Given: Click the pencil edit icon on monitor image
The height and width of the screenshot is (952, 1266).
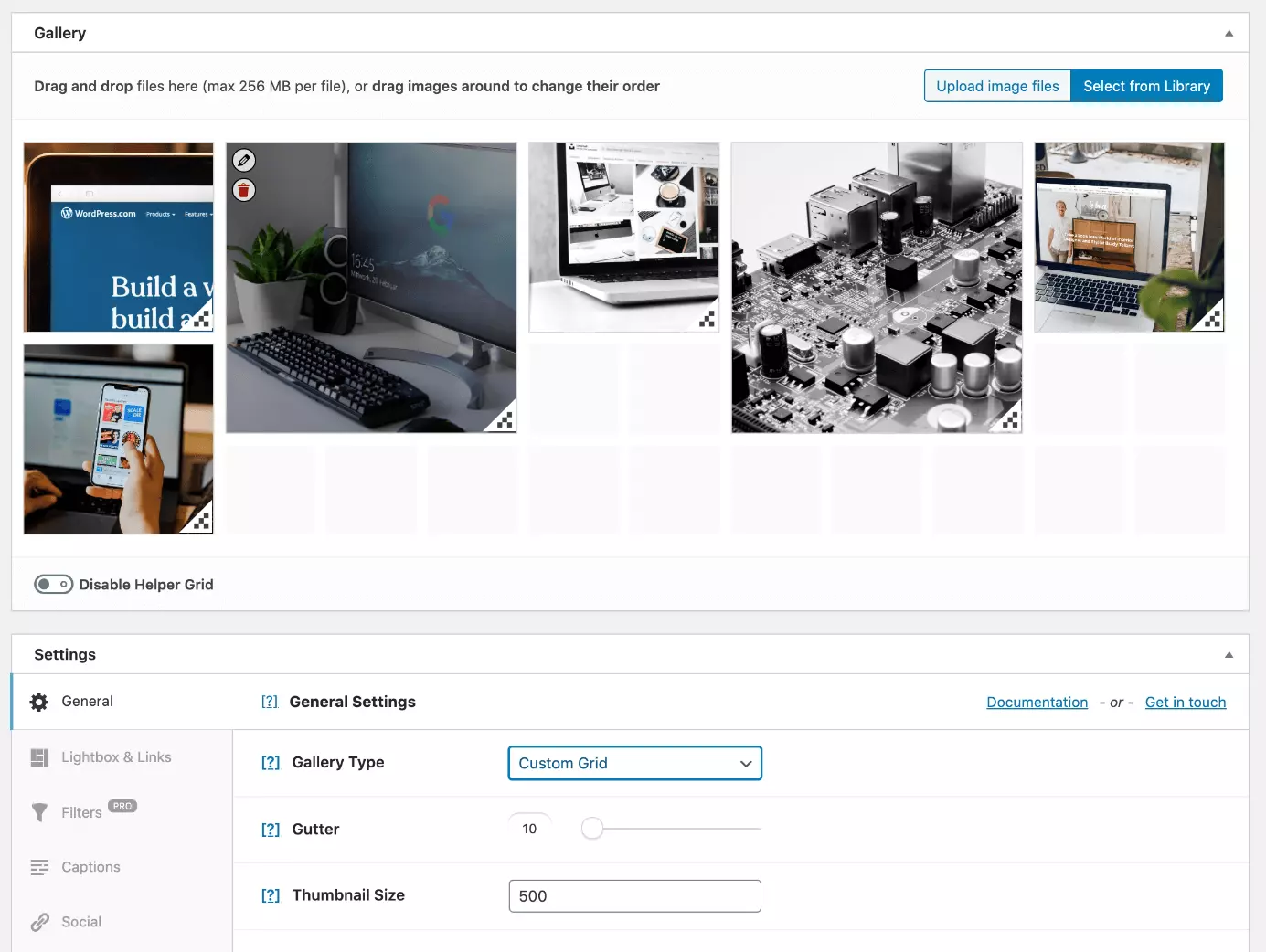Looking at the screenshot, I should coord(244,161).
